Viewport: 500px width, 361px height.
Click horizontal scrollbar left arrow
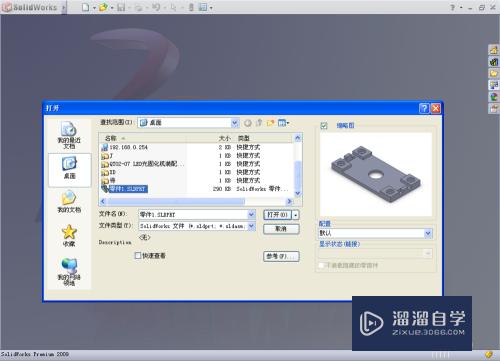pos(103,201)
